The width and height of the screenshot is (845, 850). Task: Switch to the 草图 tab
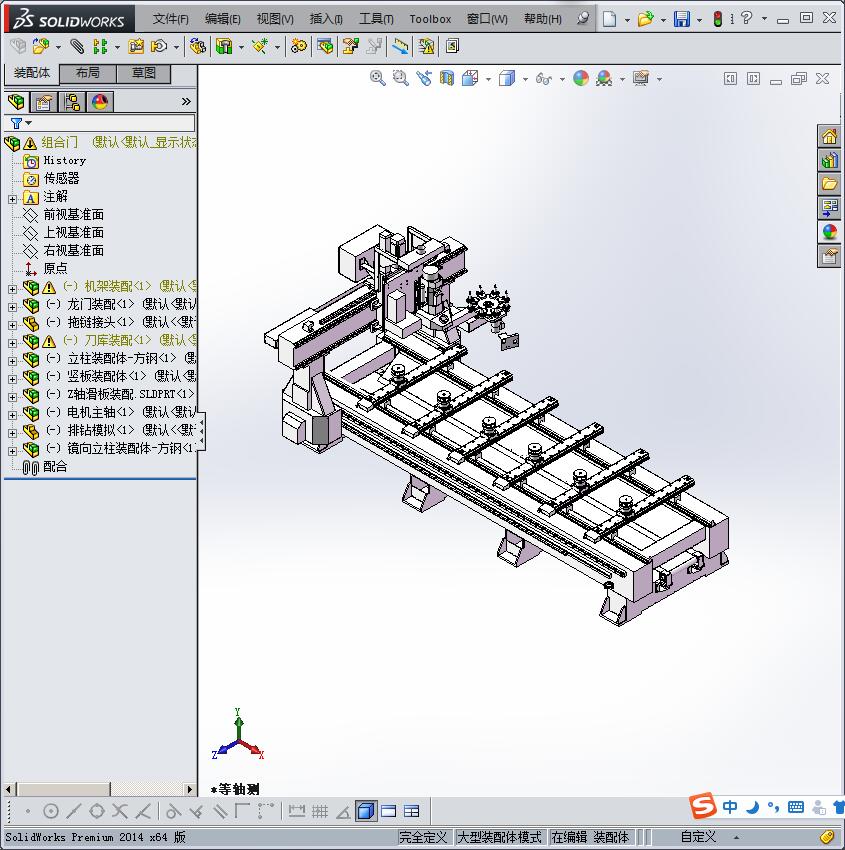[x=144, y=73]
